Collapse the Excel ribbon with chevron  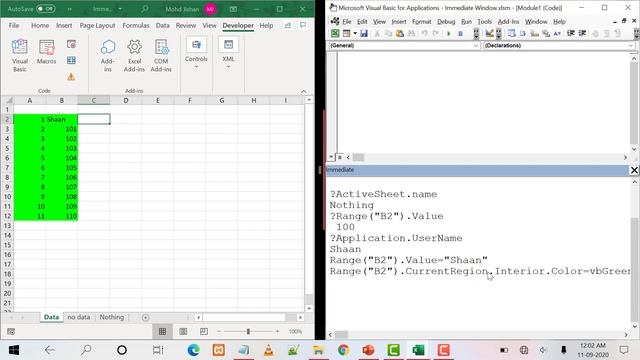pos(304,91)
